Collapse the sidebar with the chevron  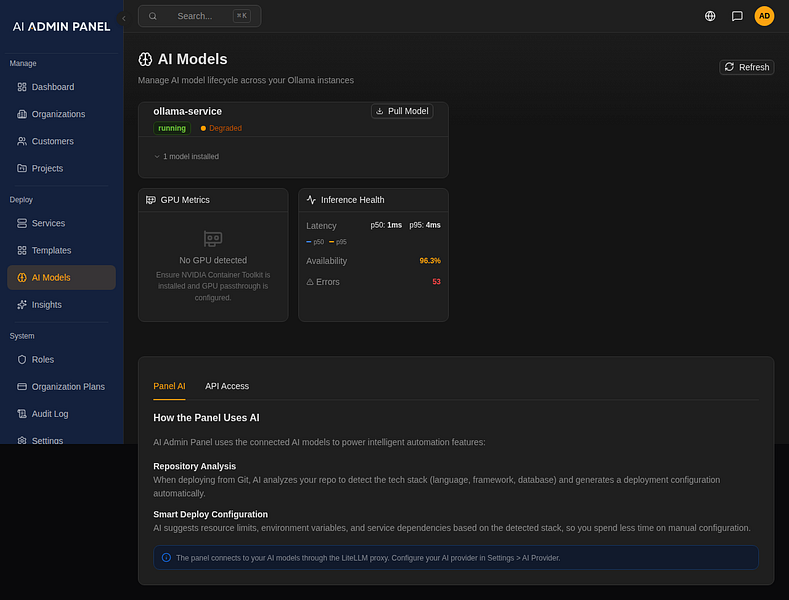[x=124, y=19]
